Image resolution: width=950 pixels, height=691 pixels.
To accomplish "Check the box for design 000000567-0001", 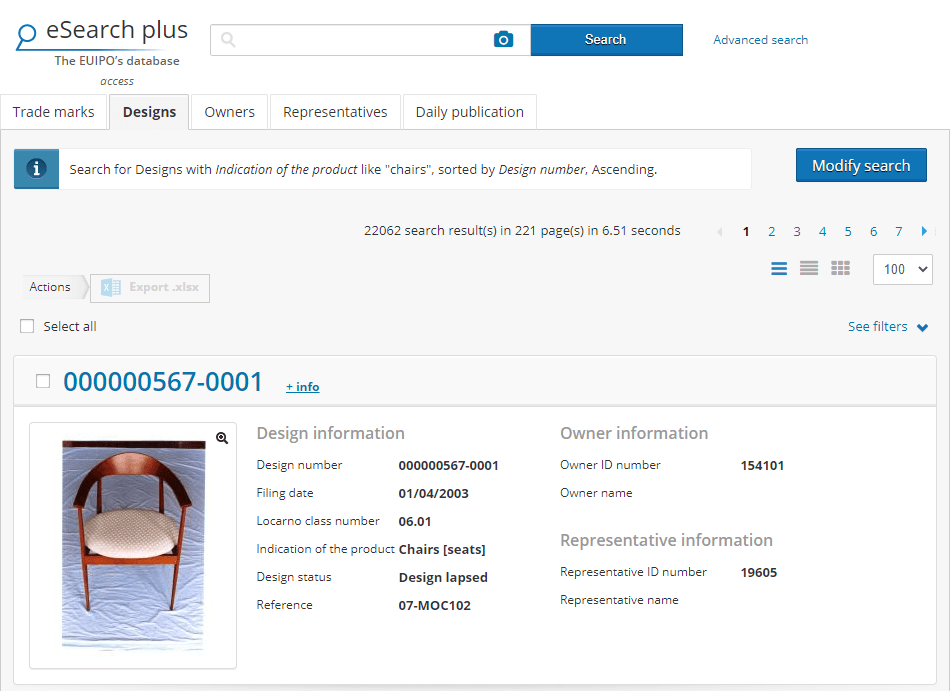I will (43, 381).
